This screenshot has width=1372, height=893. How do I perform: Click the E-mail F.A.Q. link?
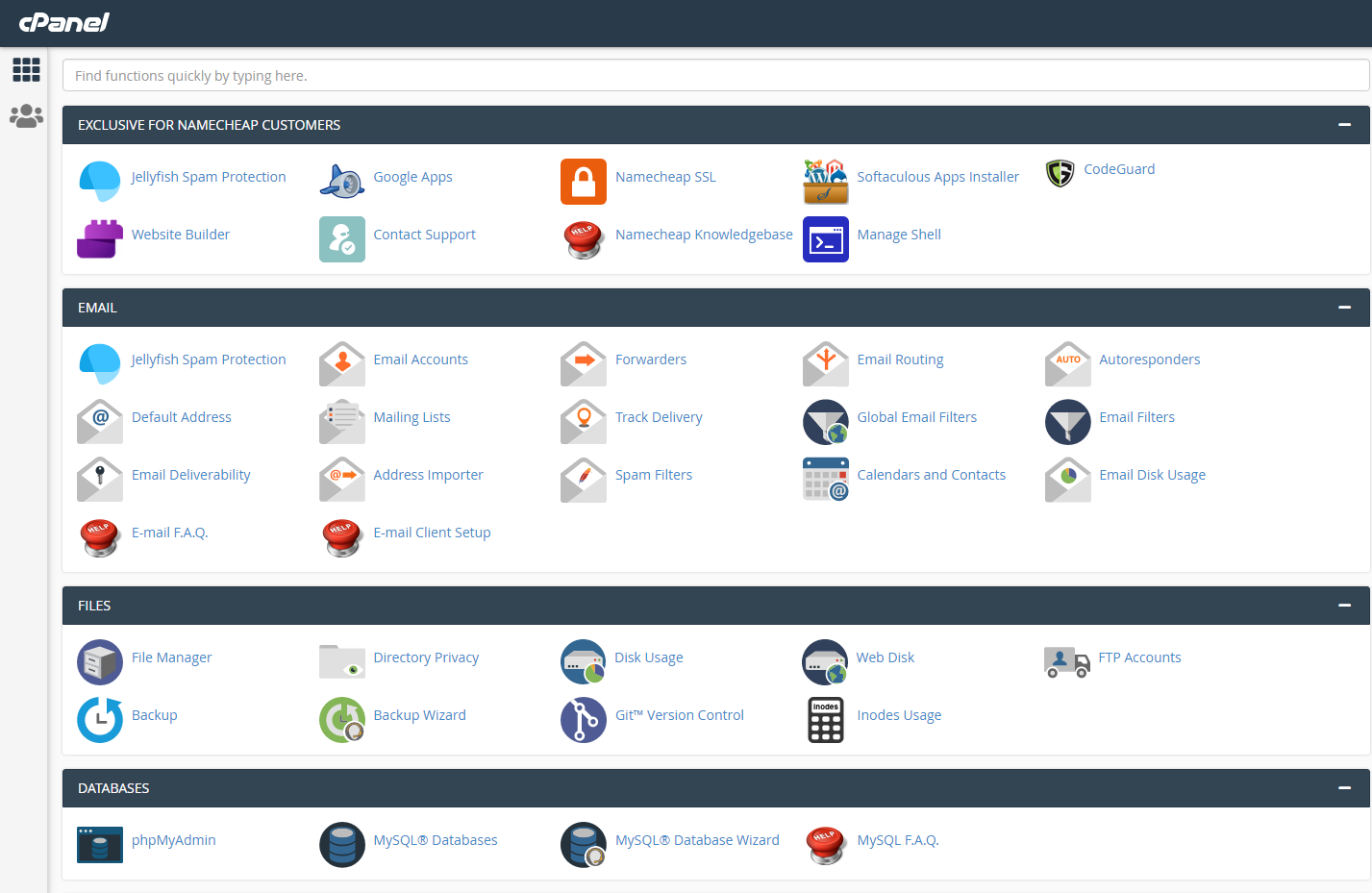click(170, 533)
